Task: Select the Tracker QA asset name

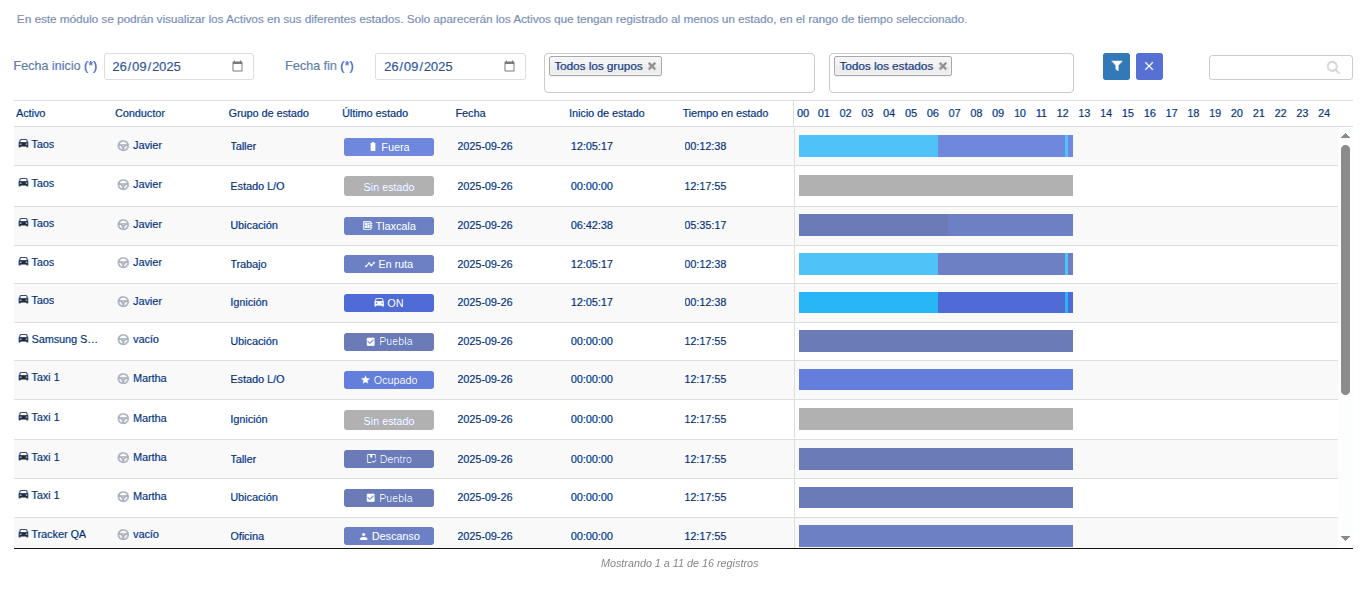Action: coord(59,534)
